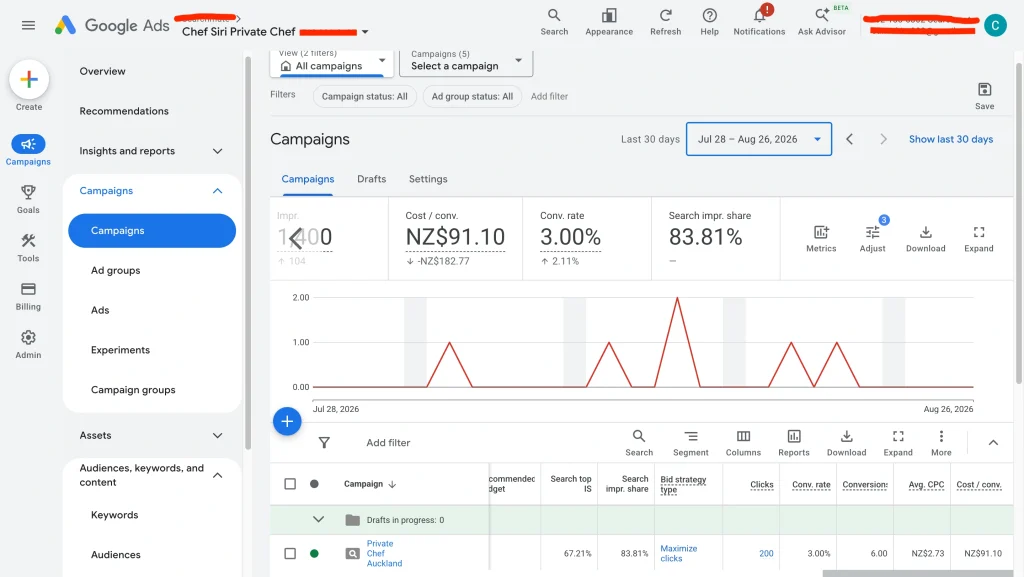The height and width of the screenshot is (577, 1024).
Task: Save the current view
Action: [x=984, y=96]
